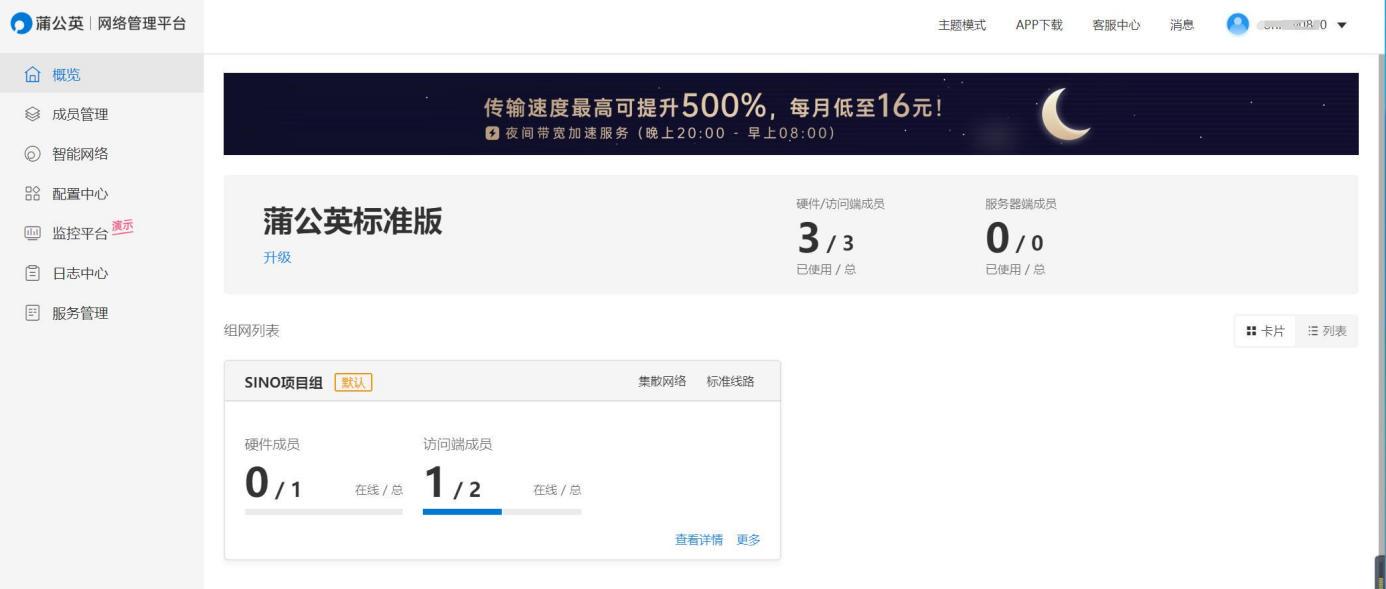Open 更多 options on SINO项目组 card
This screenshot has height=589, width=1386.
[x=750, y=538]
